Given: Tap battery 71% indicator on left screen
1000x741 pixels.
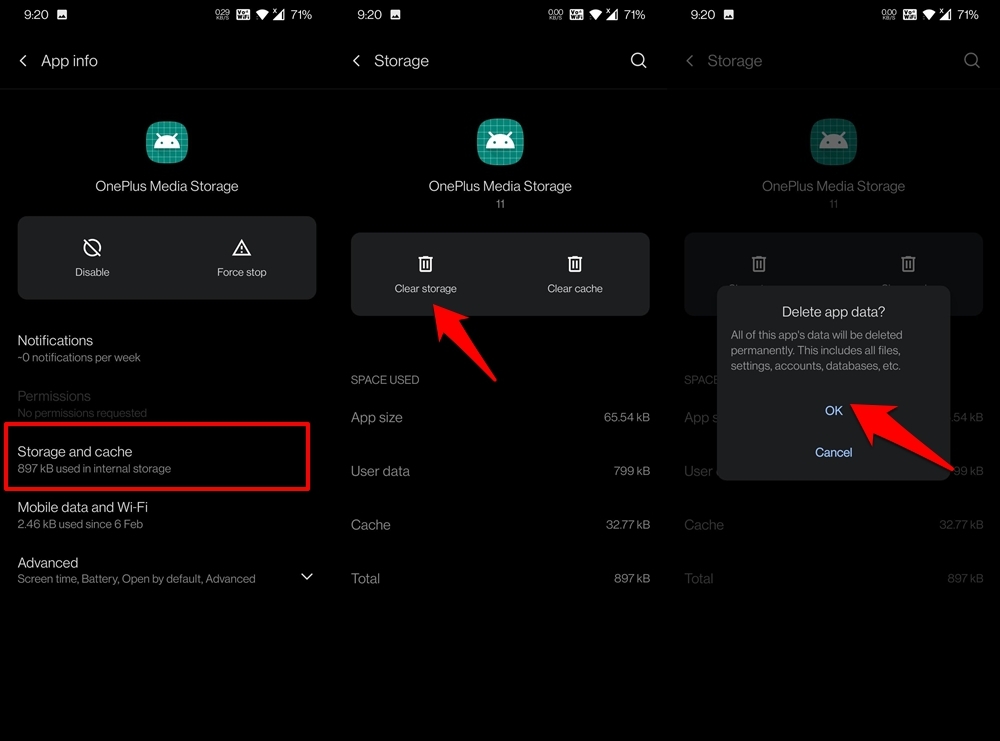Looking at the screenshot, I should pos(301,14).
